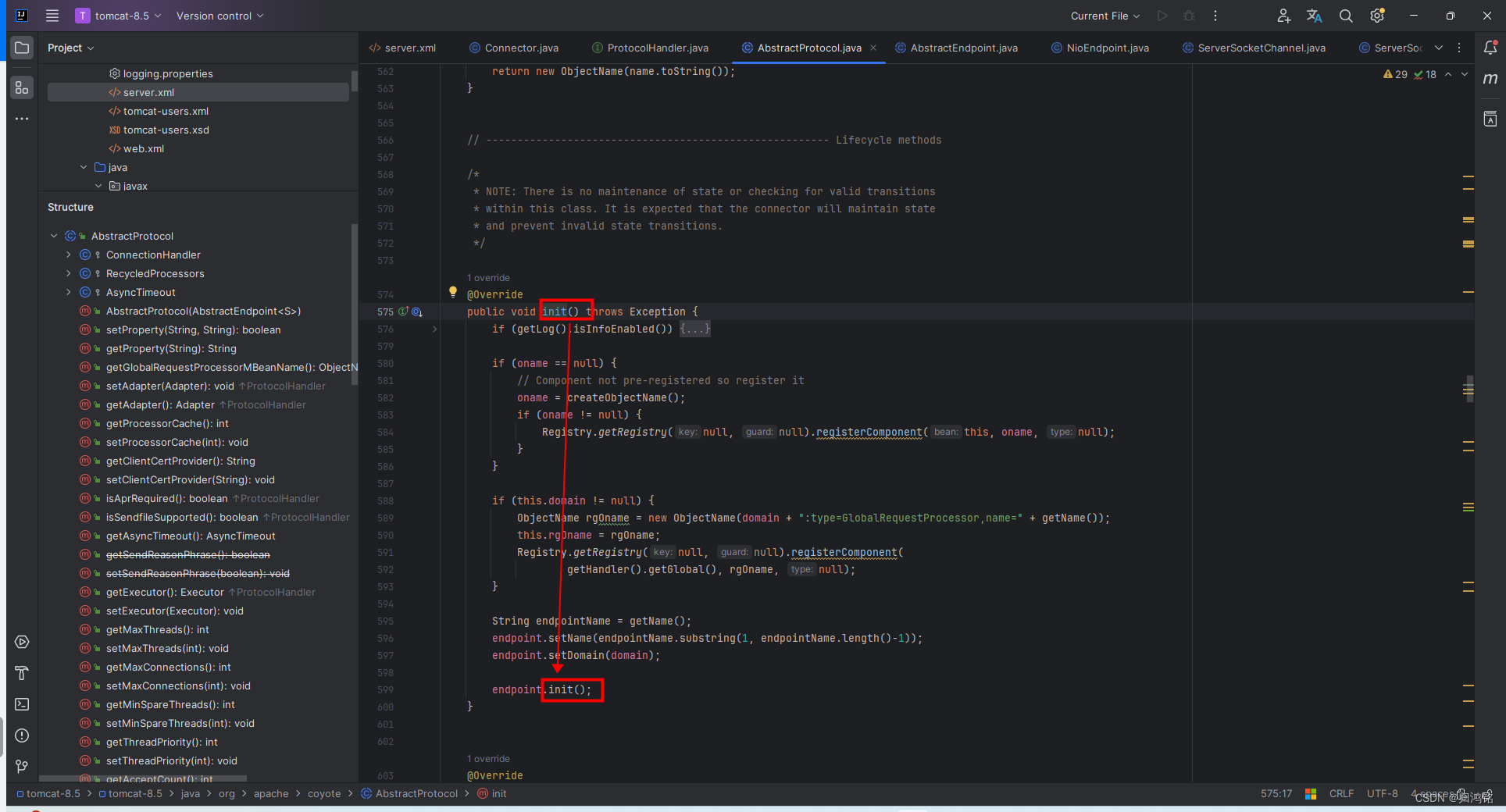
Task: Click the intention lightbulb at line 574
Action: tap(453, 292)
